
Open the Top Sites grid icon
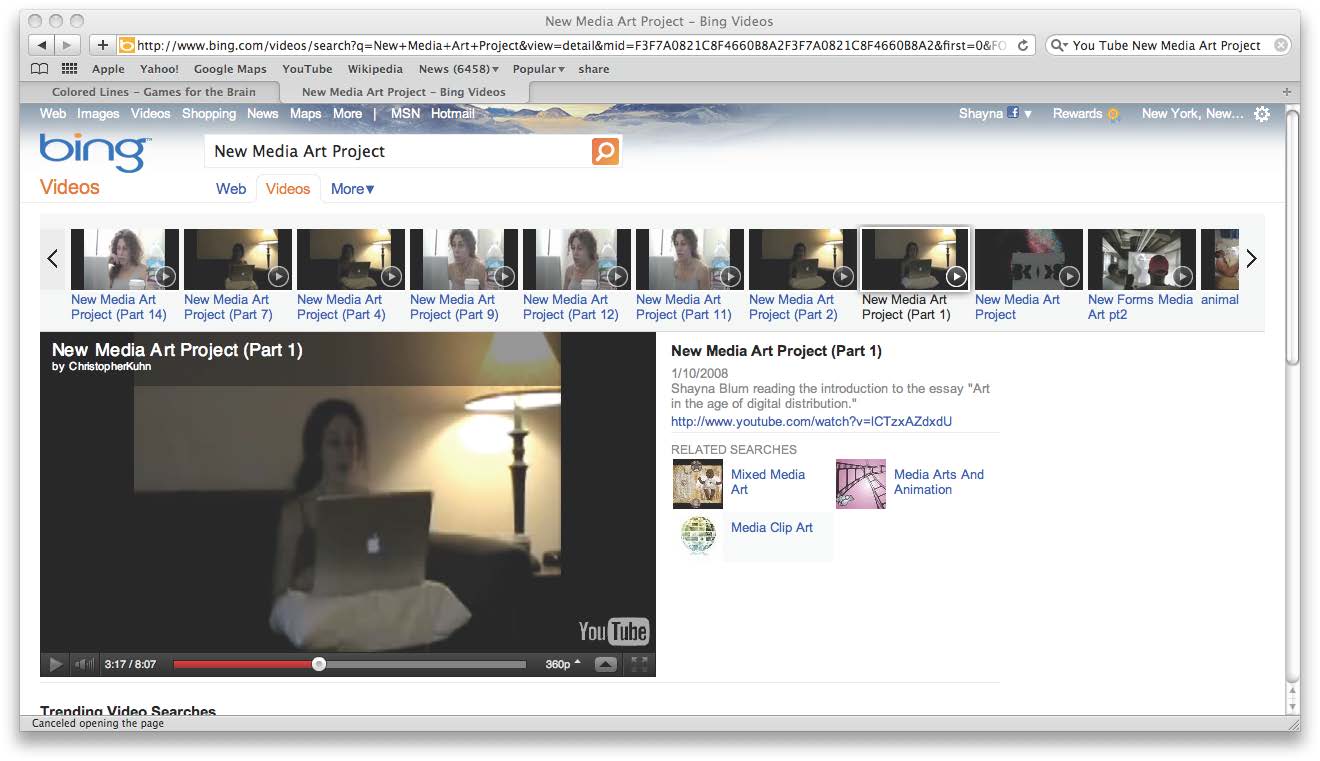click(x=69, y=69)
